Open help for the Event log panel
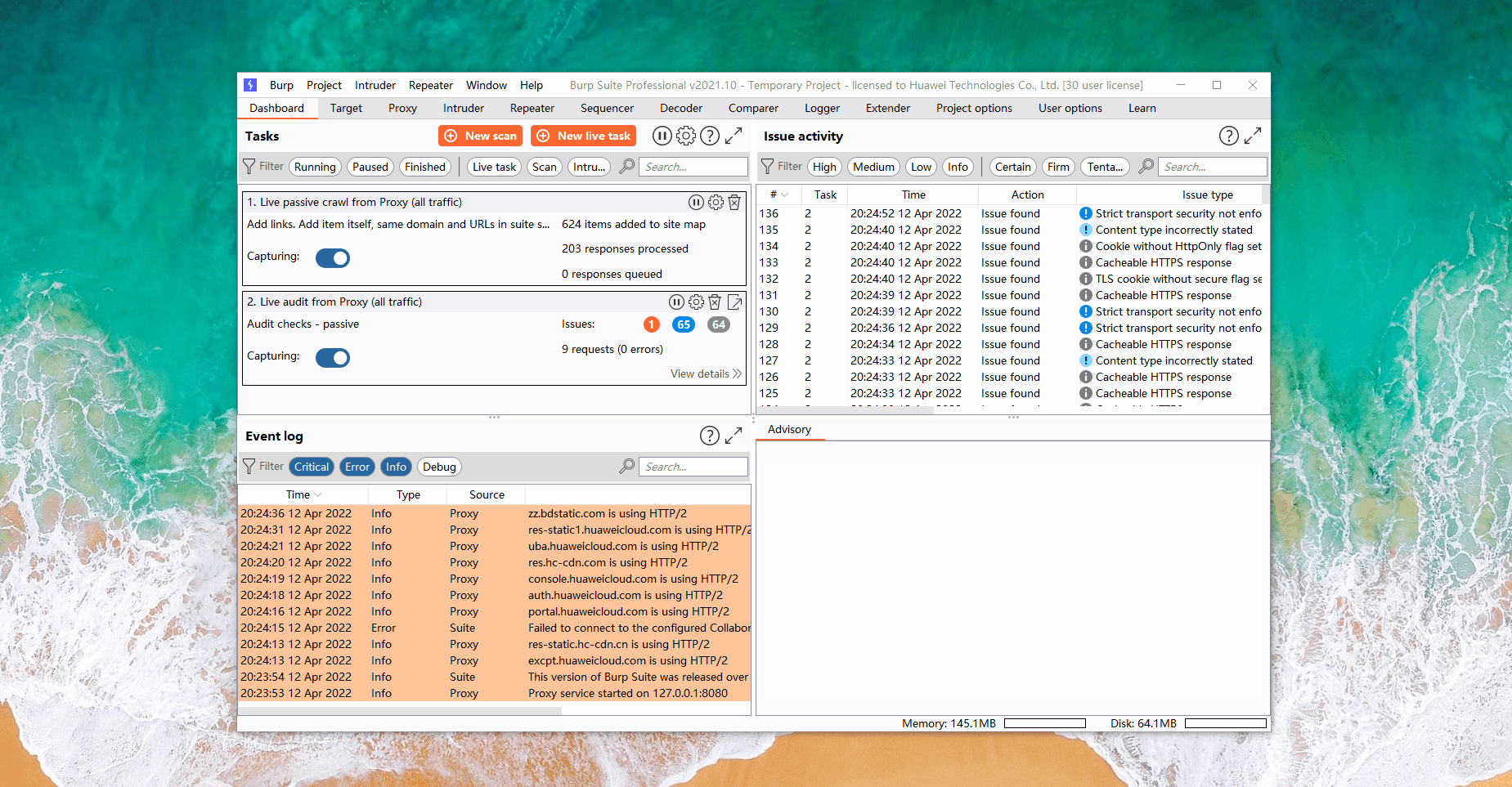 point(710,436)
